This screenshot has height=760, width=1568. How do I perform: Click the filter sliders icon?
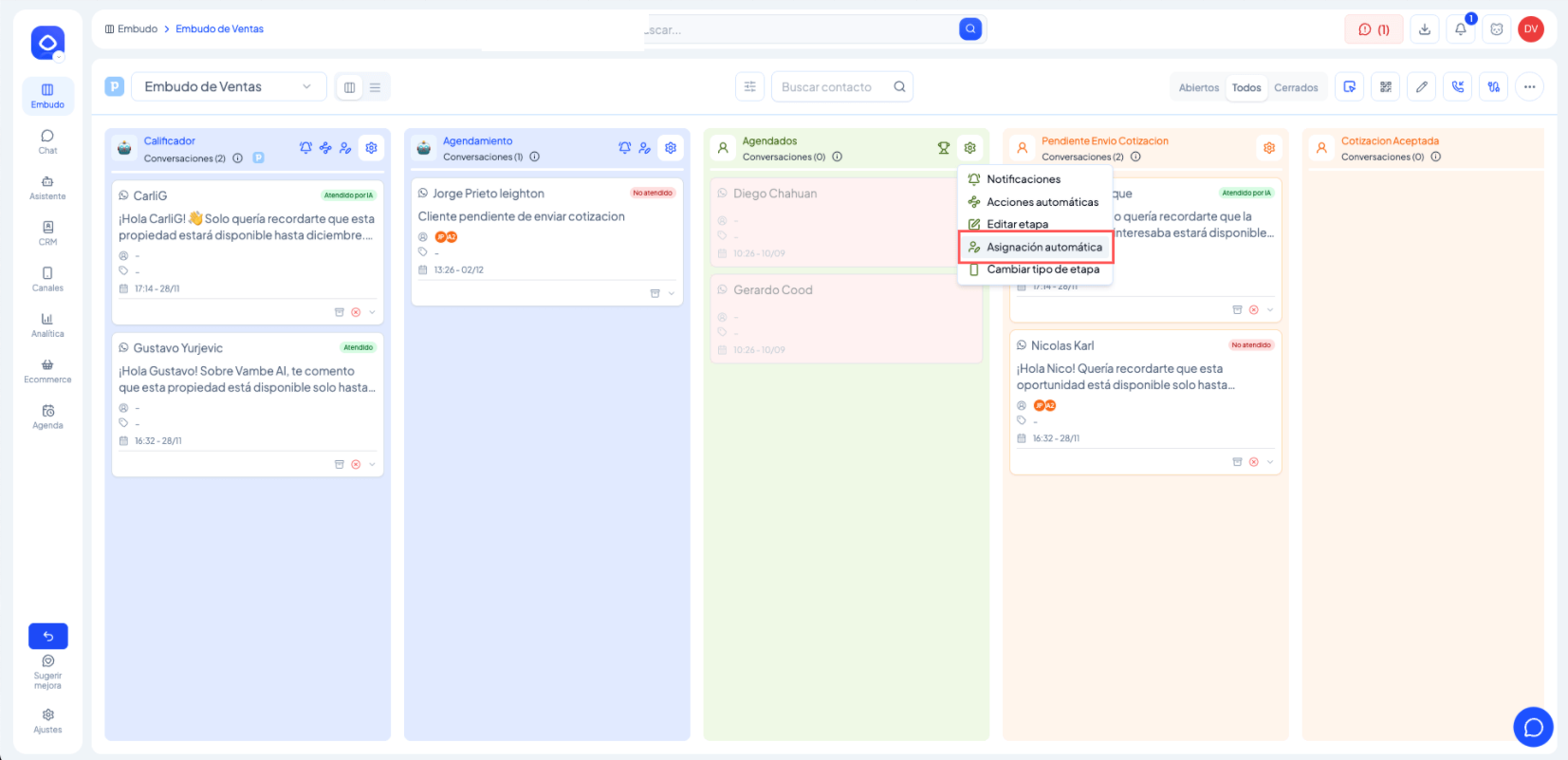(749, 87)
